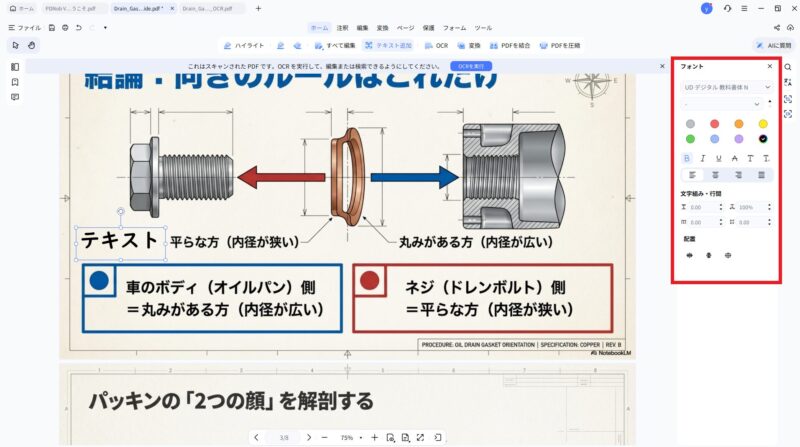800x447 pixels.
Task: Open the bookmark panel in left sidebar
Action: (15, 82)
